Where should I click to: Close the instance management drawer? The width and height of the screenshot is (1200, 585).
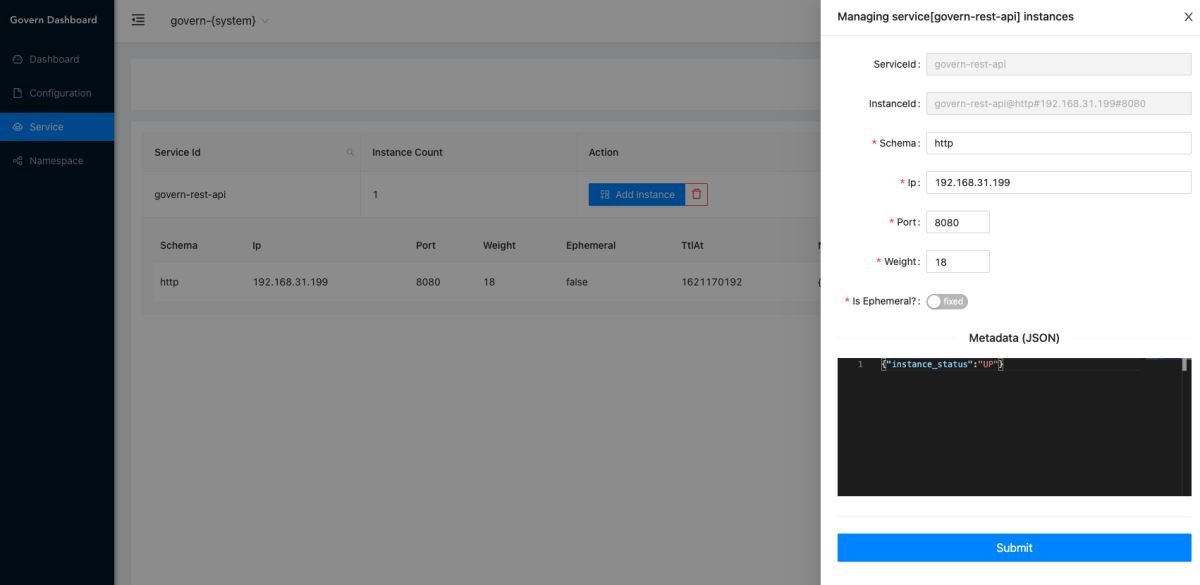pyautogui.click(x=1188, y=17)
